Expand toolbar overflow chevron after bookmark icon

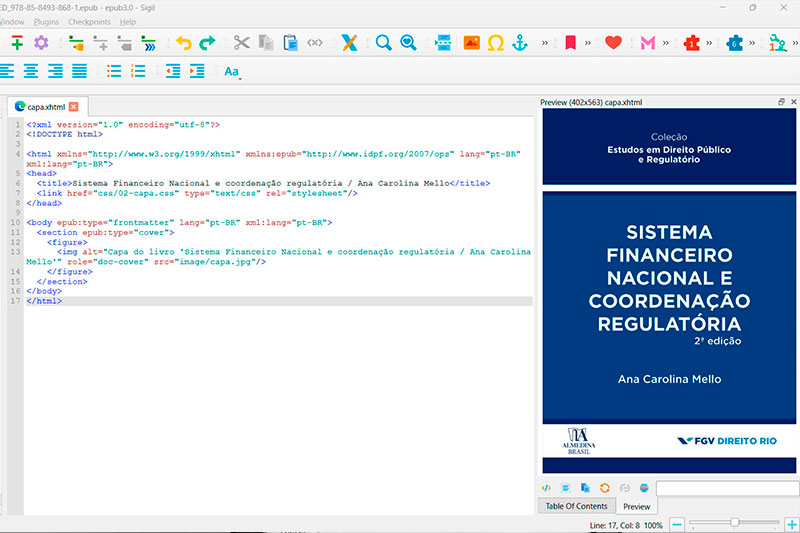pos(589,43)
